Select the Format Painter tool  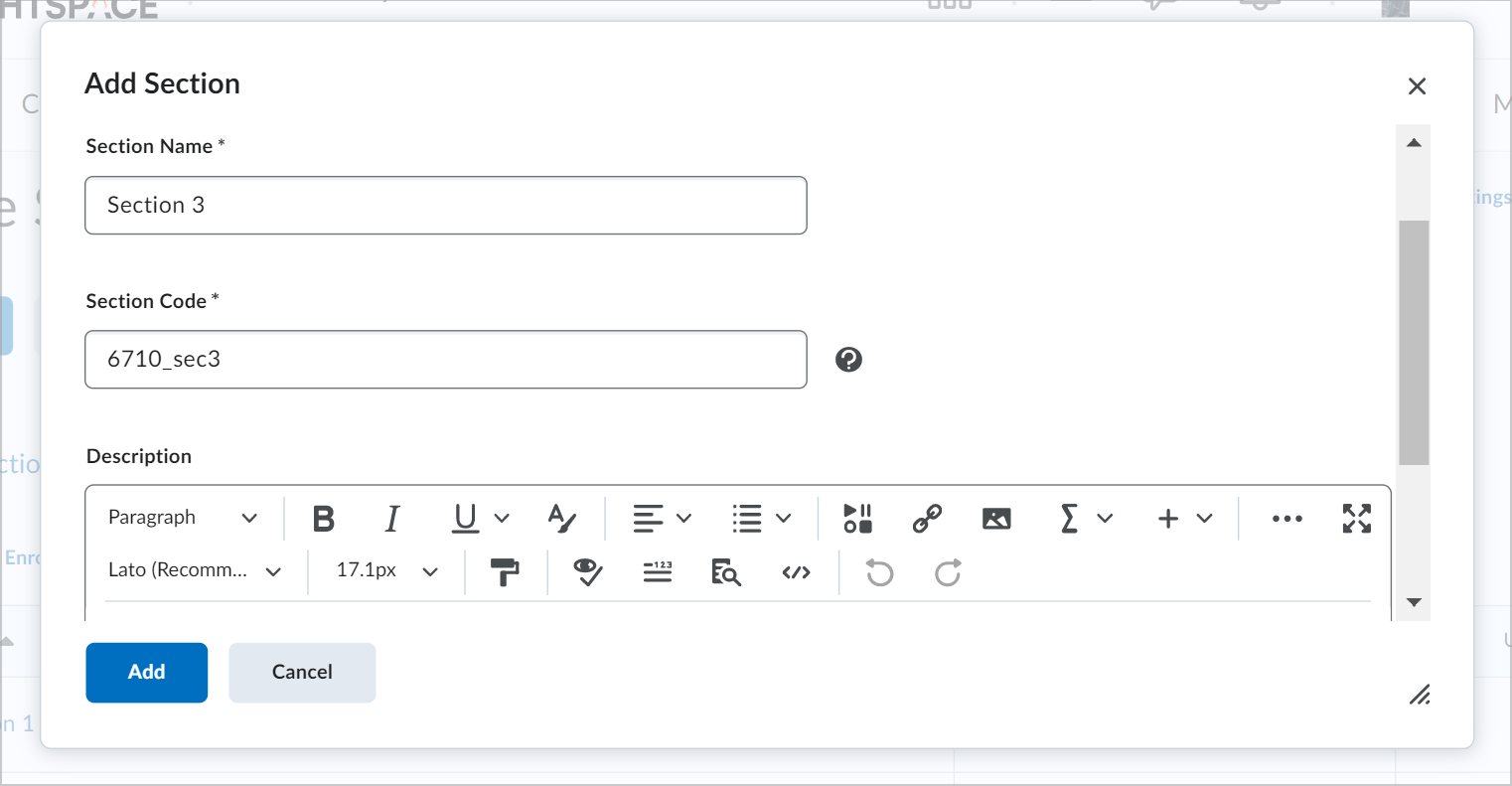[x=505, y=571]
